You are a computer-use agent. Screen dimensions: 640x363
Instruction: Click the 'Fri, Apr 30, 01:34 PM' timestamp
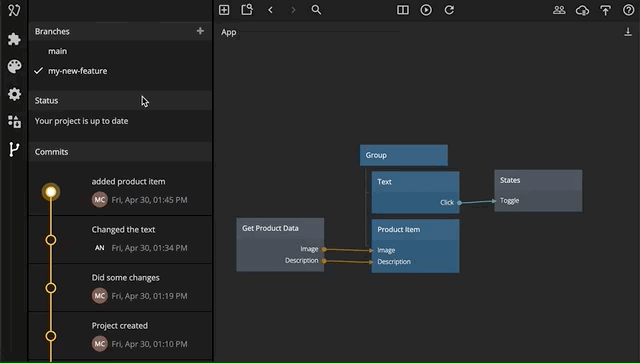click(x=149, y=248)
